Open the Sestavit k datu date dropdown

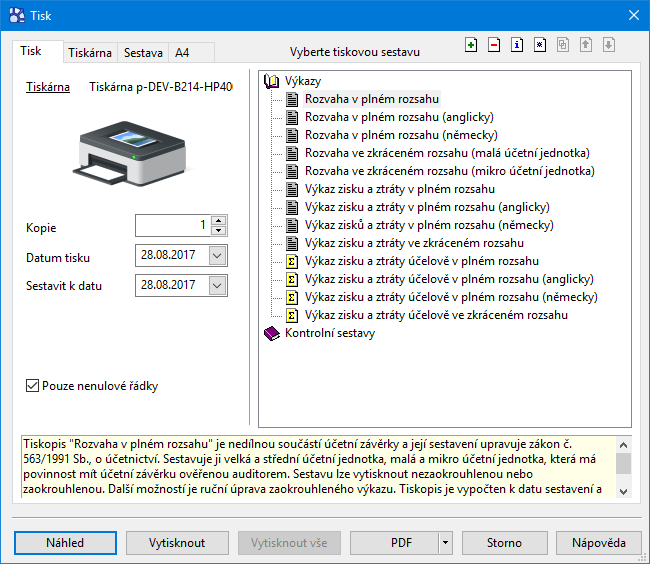[217, 285]
